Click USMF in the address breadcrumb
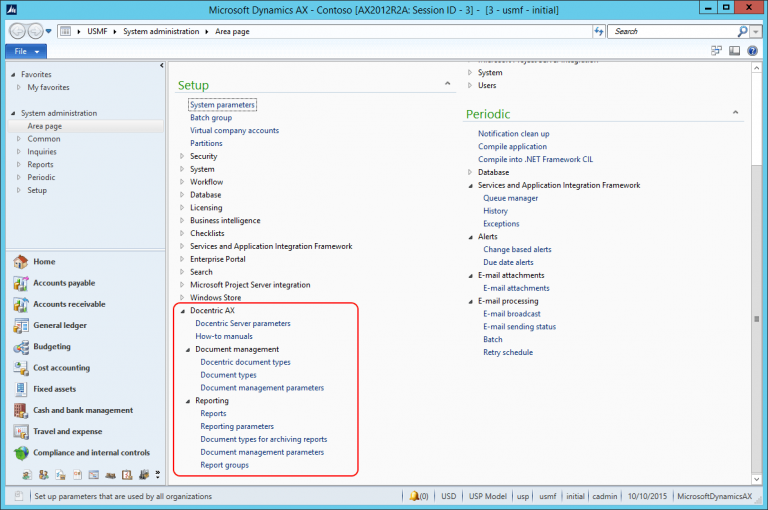768x510 pixels. 97,31
